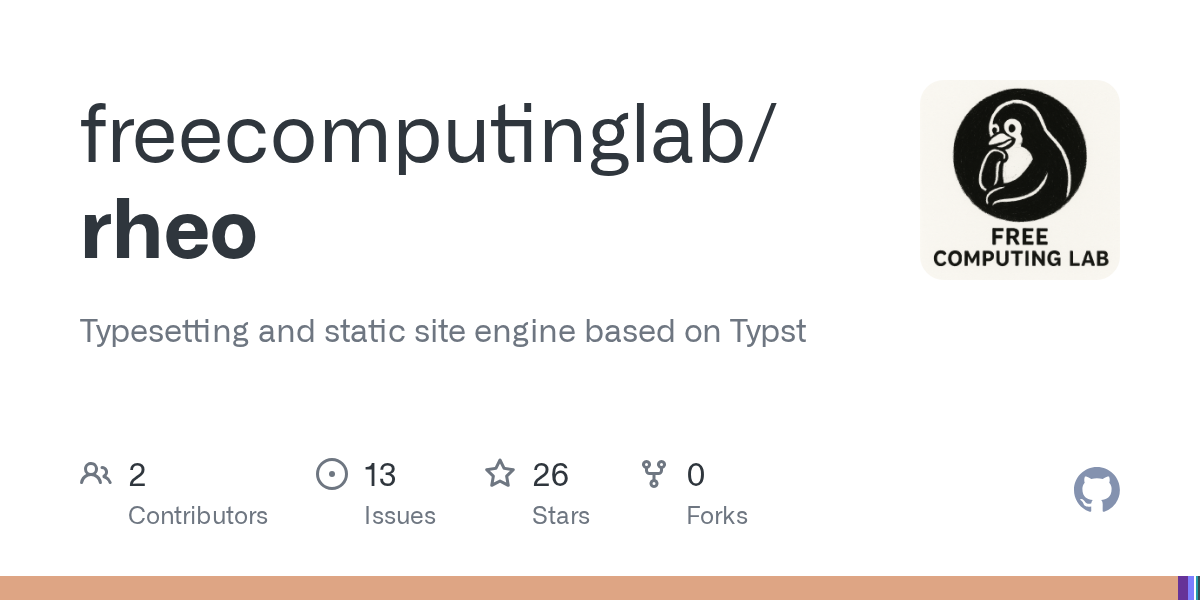Viewport: 1200px width, 600px height.
Task: Open the Free Computing Lab penguin avatar
Action: [1019, 150]
